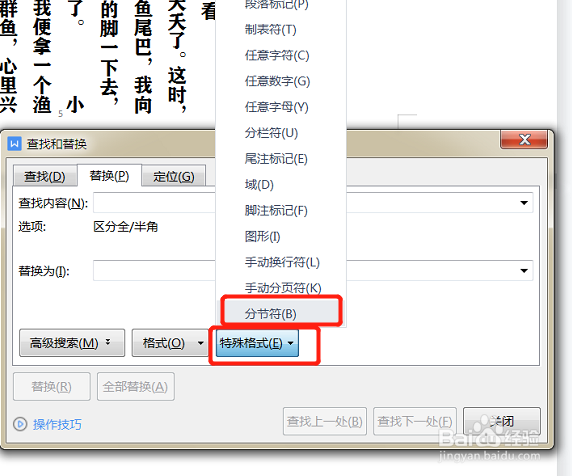Click the 关闭 button
Image resolution: width=572 pixels, height=476 pixels.
pyautogui.click(x=502, y=422)
